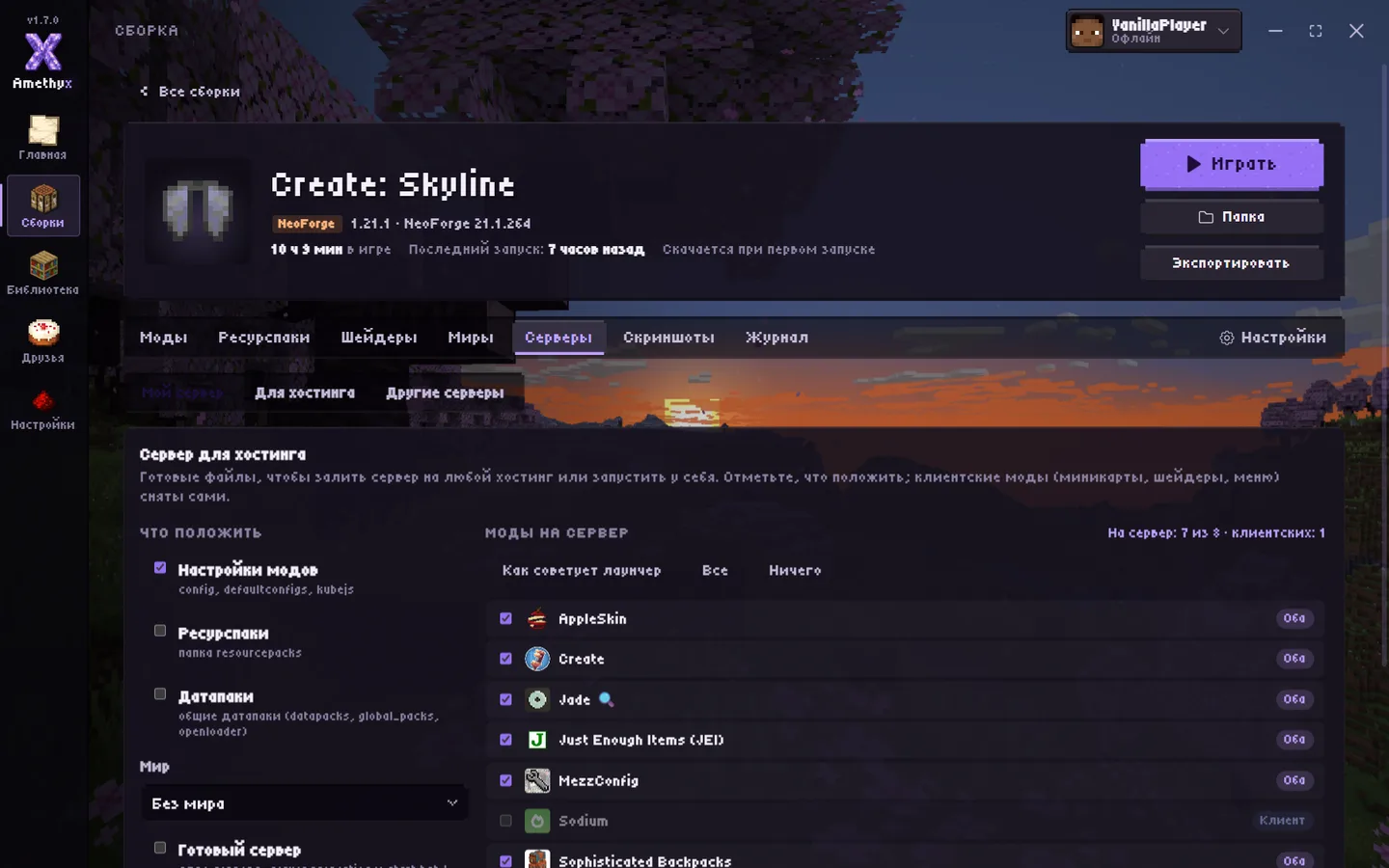Open the Скриншоты tab
1389x868 pixels.
click(x=668, y=338)
